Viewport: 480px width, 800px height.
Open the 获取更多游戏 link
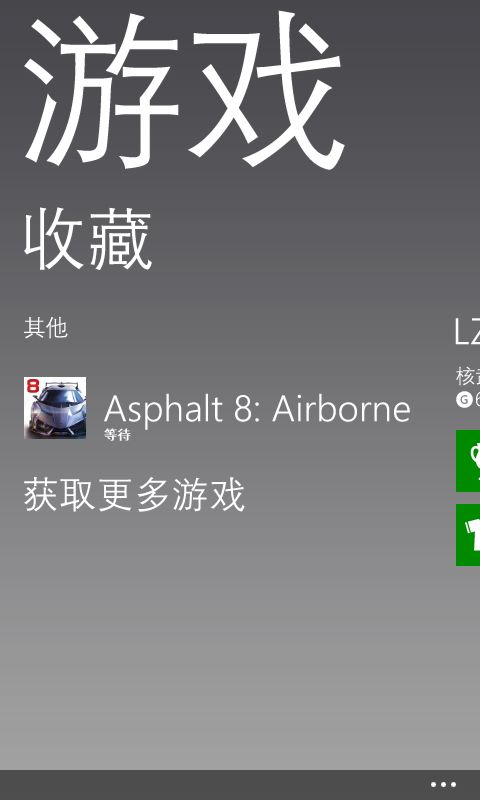coord(134,494)
